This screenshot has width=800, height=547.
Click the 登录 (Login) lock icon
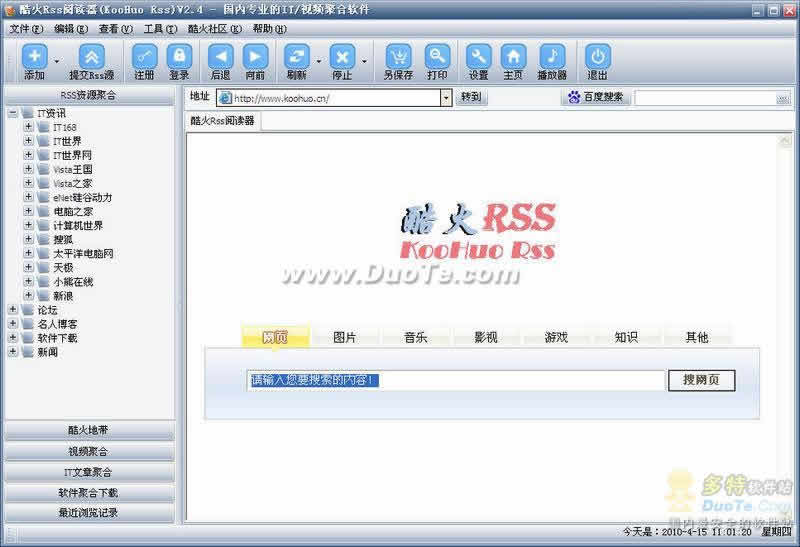180,56
